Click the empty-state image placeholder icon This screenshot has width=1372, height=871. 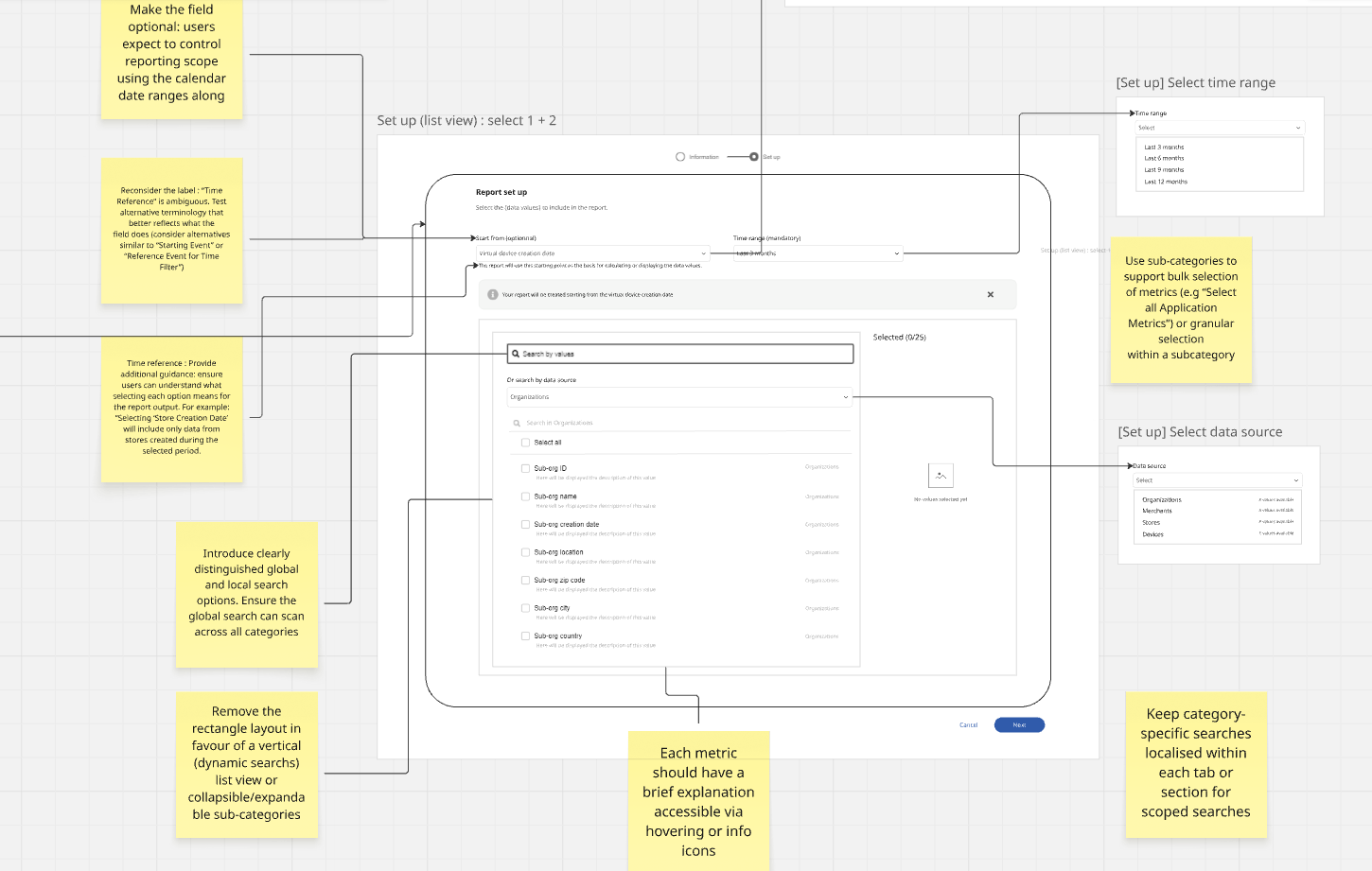pos(941,476)
